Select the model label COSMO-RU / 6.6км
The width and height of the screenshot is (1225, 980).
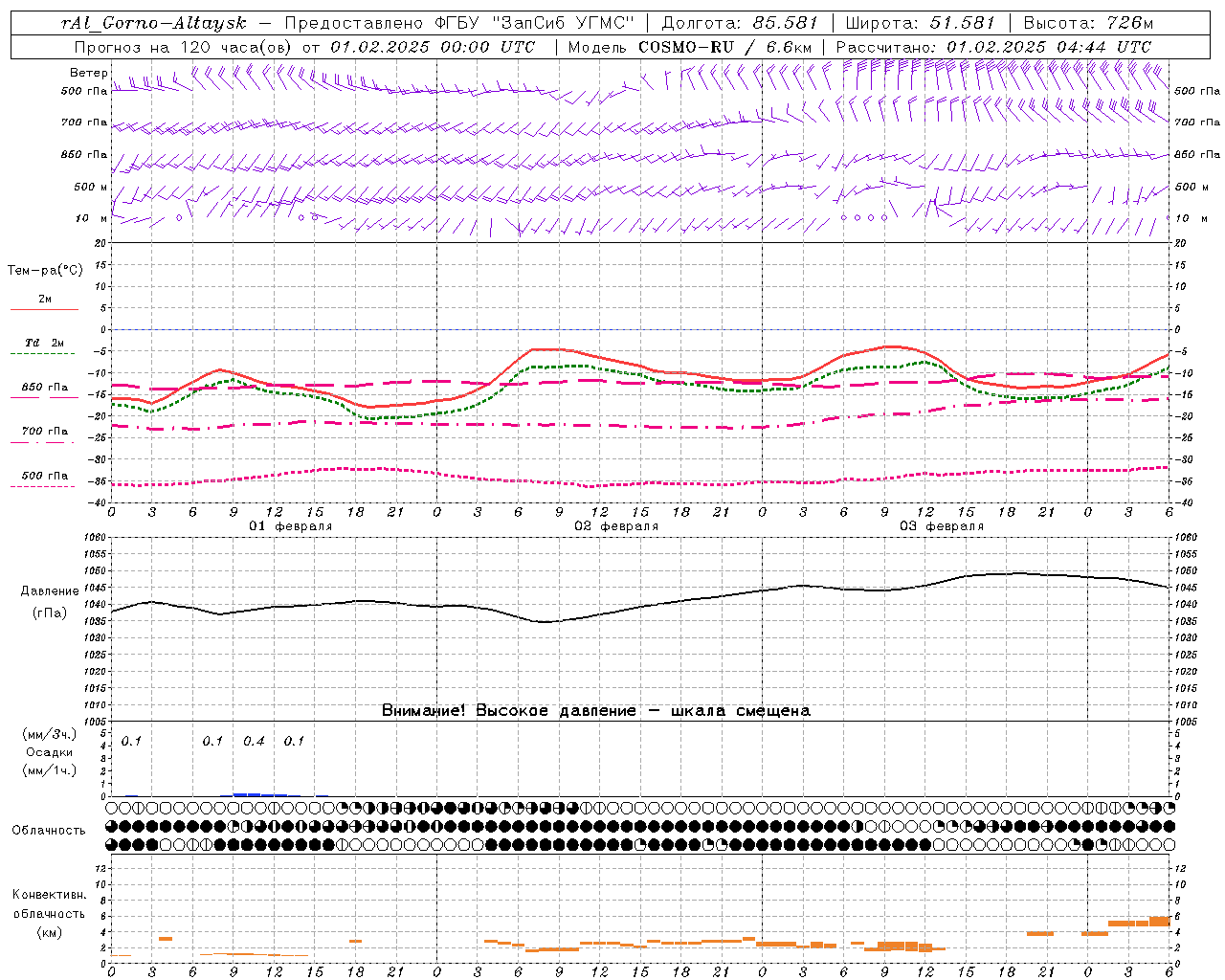(725, 47)
